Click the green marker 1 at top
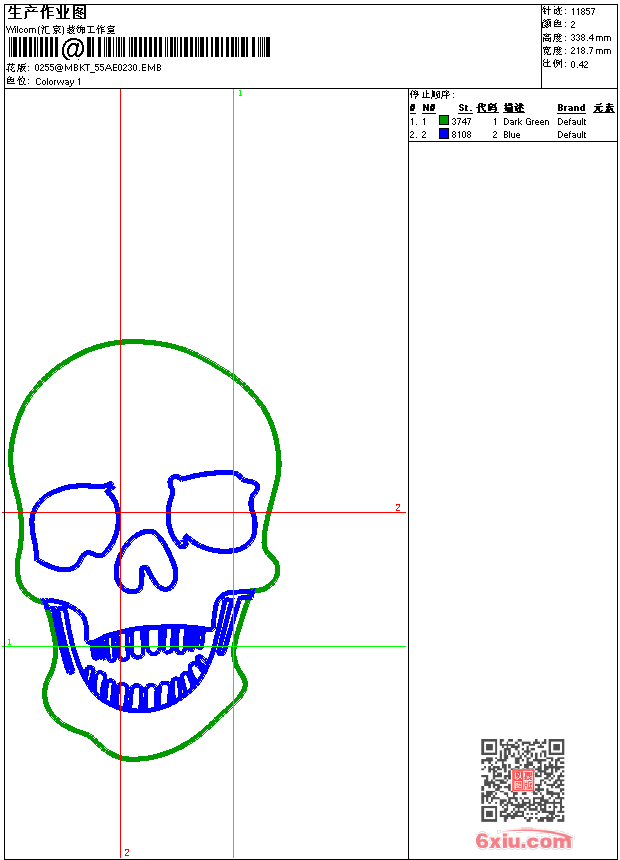Viewport: 620px width, 860px height. 240,93
